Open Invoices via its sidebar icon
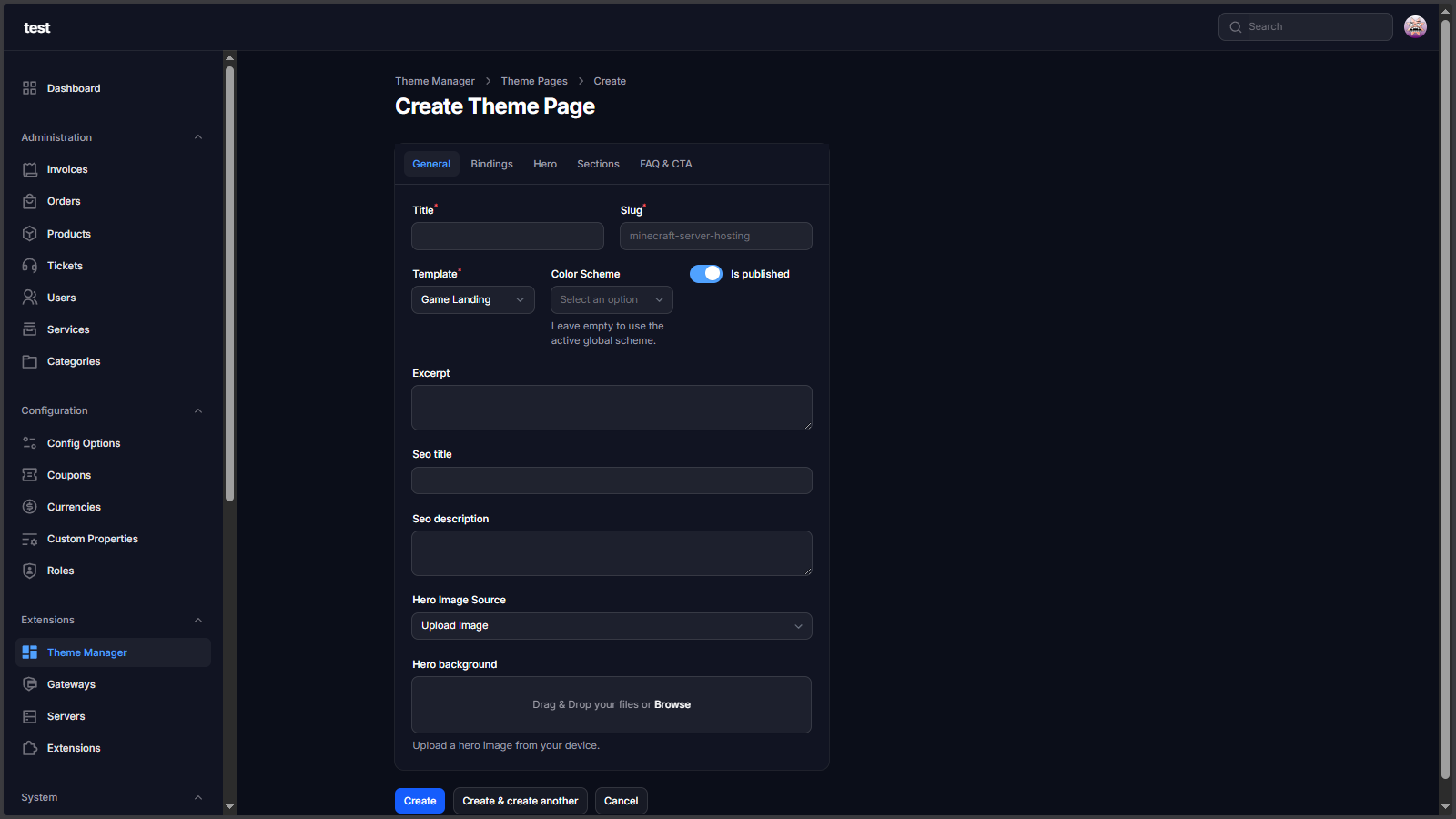 click(29, 170)
